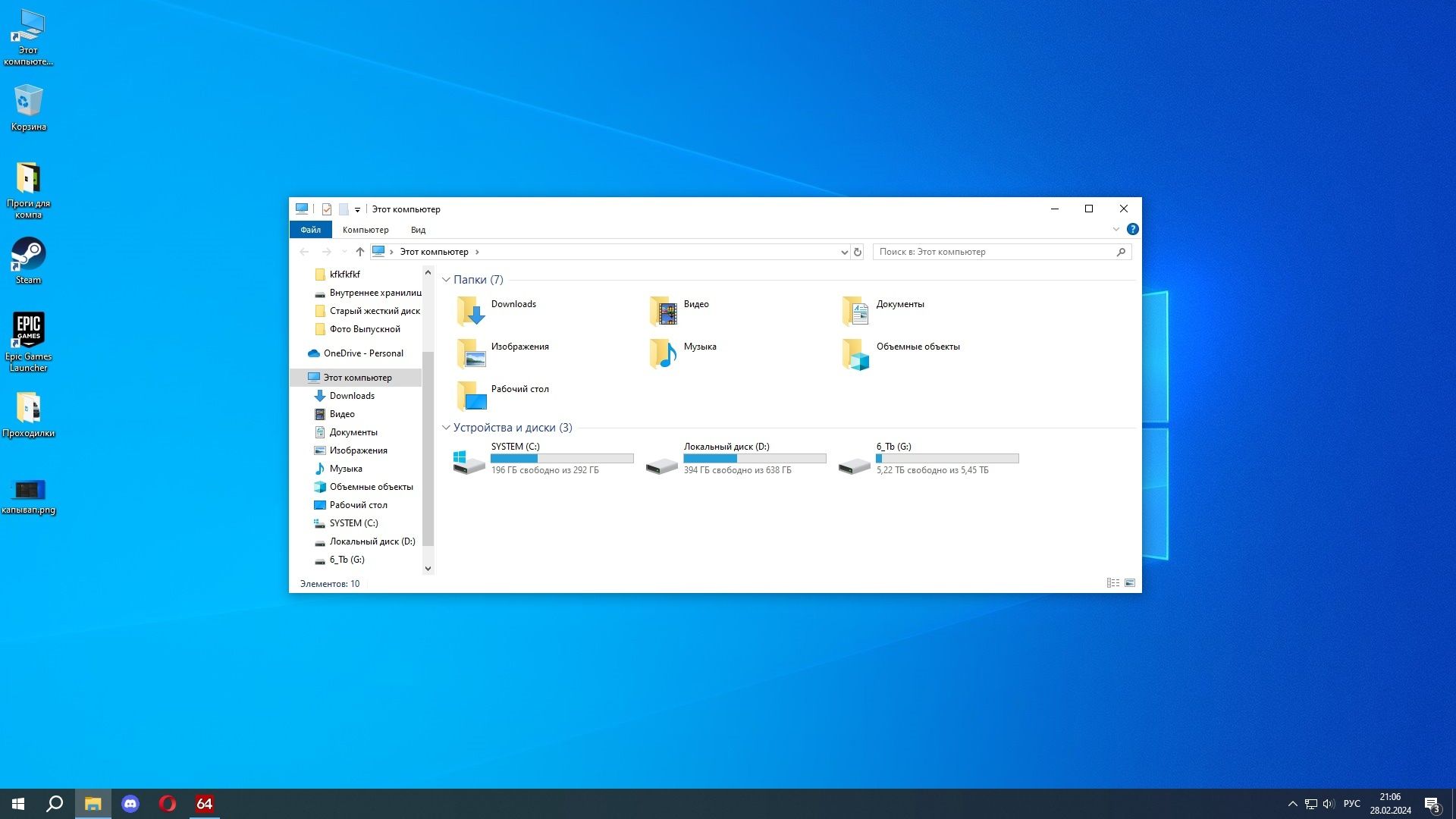Open the SYSTEM (C:) drive
The image size is (1456, 819).
543,459
